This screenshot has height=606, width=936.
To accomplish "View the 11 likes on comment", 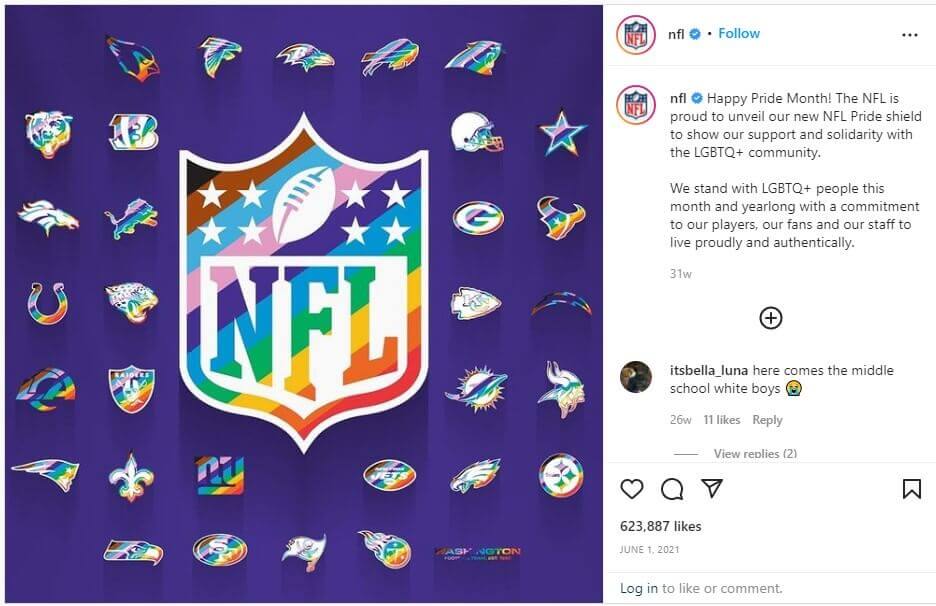I will pyautogui.click(x=721, y=420).
